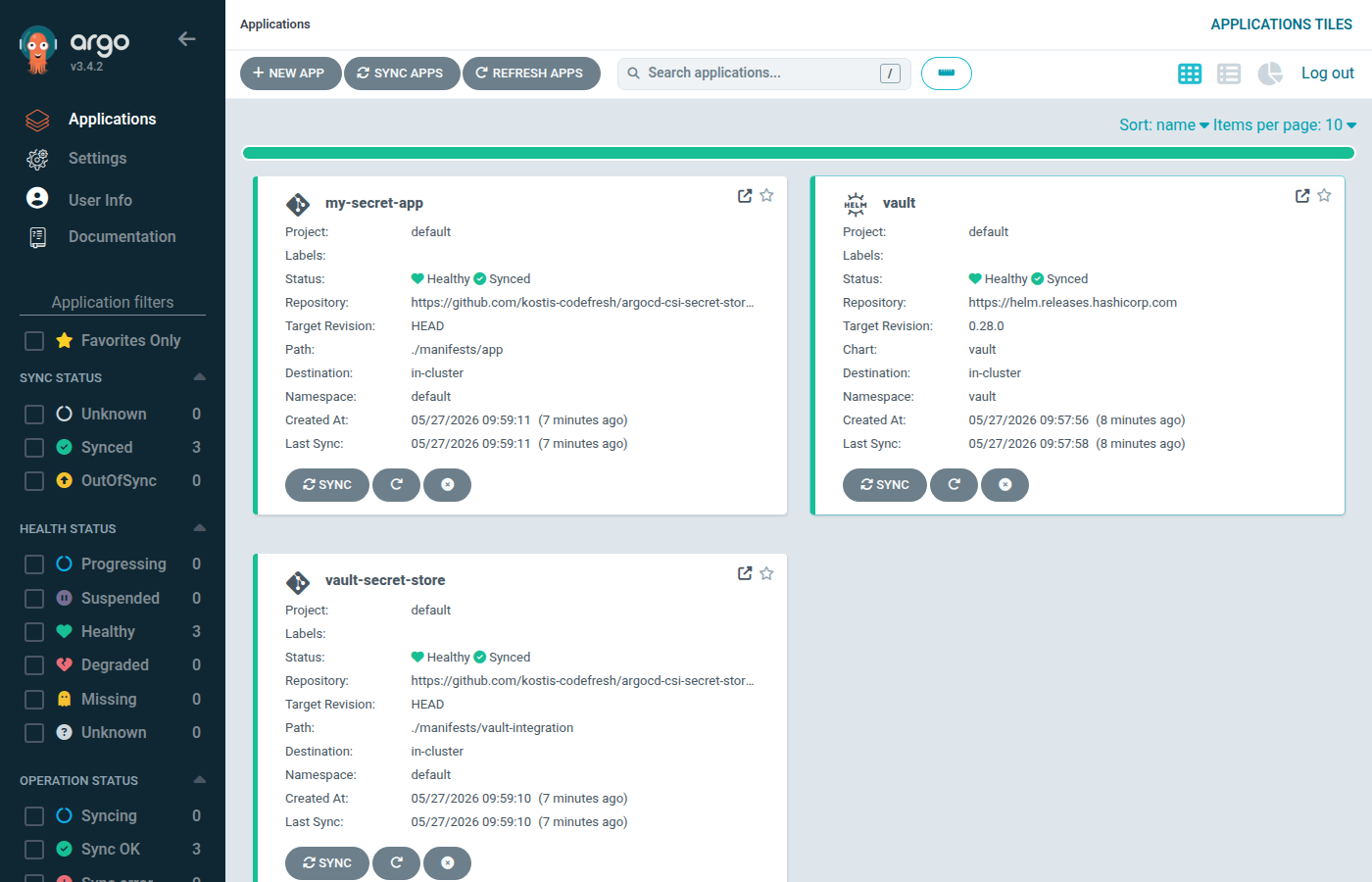Viewport: 1372px width, 882px height.
Task: Sync the my-secret-app application
Action: coord(327,485)
